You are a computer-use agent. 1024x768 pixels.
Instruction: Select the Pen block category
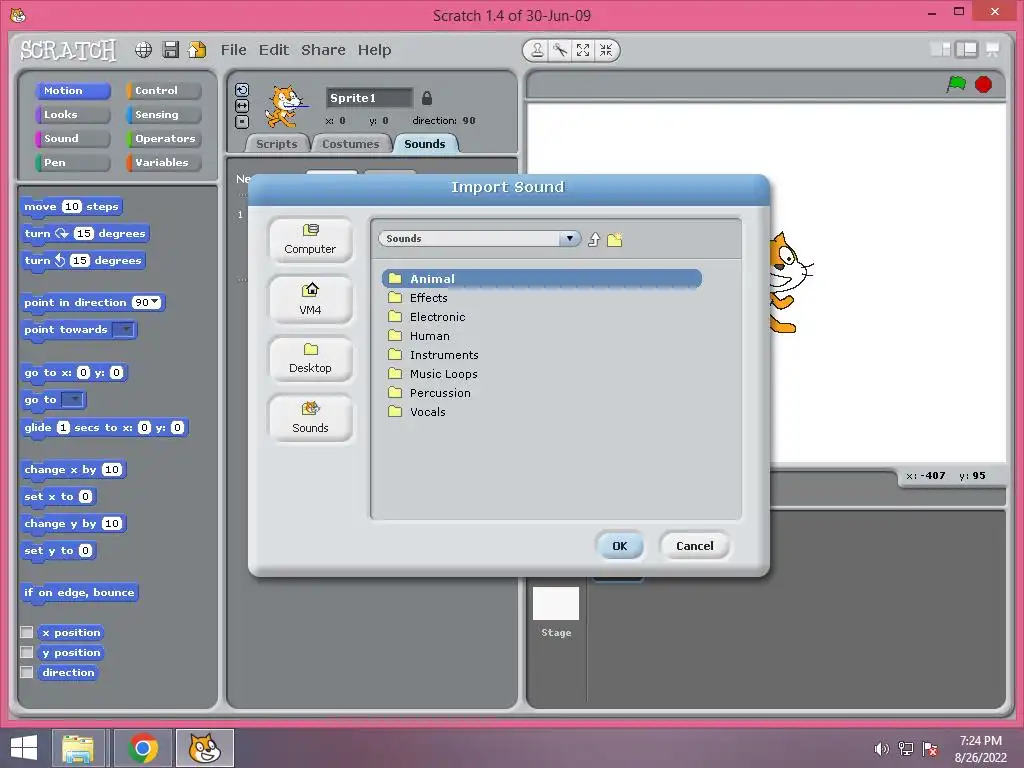pyautogui.click(x=72, y=163)
